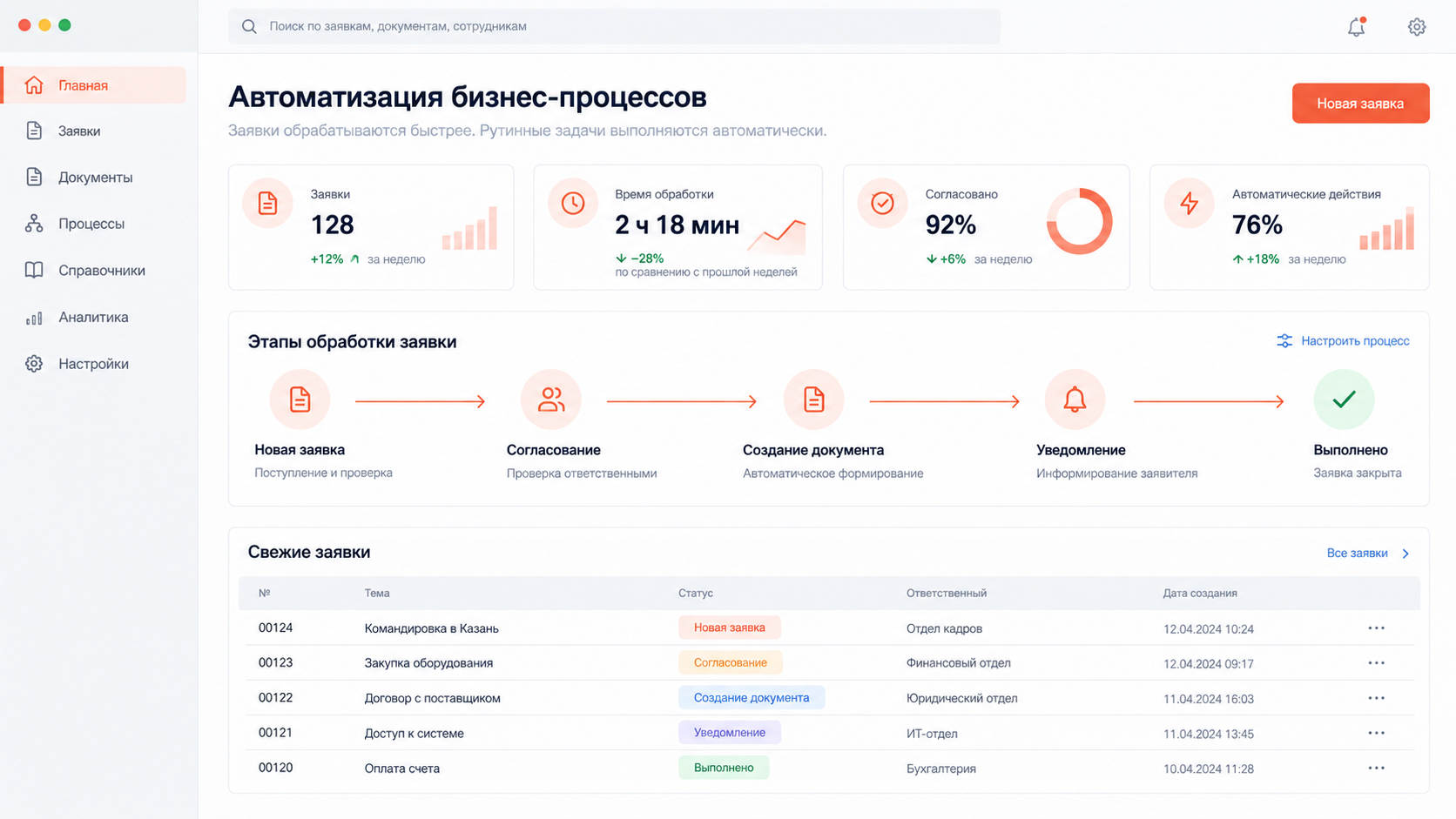Select request Закупка оборудования
Screen dimensions: 1456x819
[x=428, y=663]
